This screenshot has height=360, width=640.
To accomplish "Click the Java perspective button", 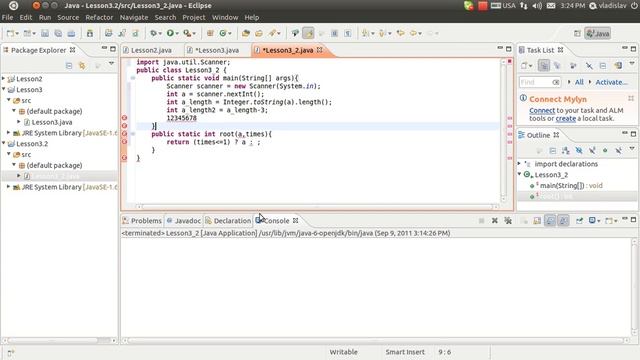I will click(x=598, y=33).
